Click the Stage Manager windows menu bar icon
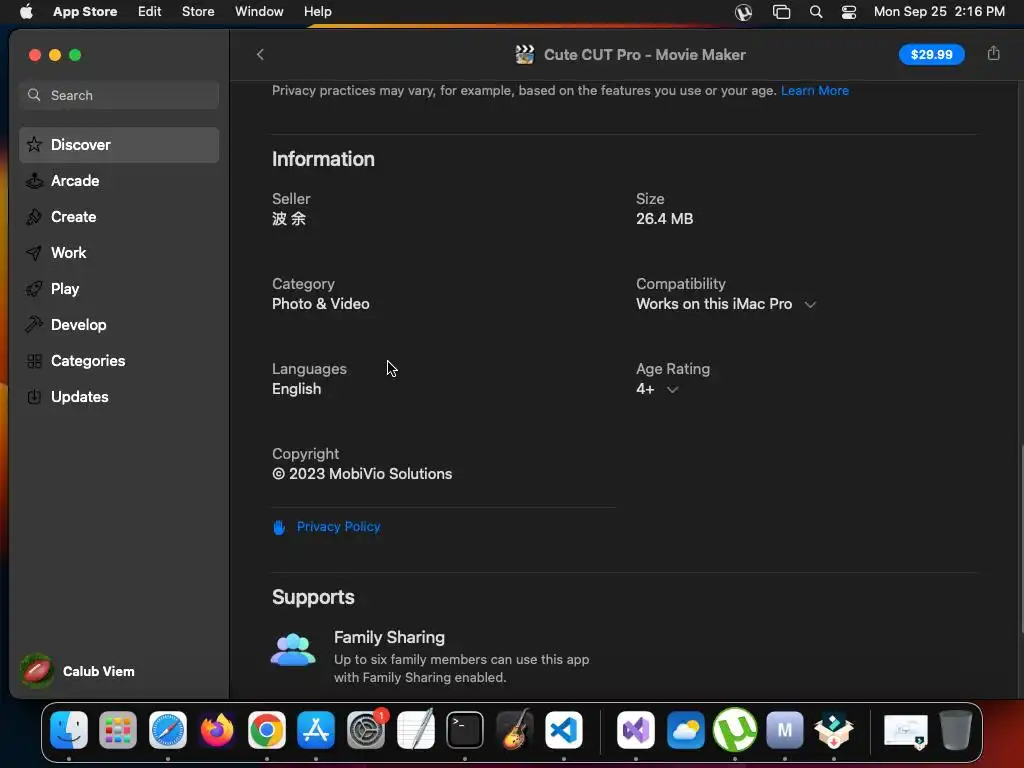The height and width of the screenshot is (768, 1024). [x=781, y=12]
